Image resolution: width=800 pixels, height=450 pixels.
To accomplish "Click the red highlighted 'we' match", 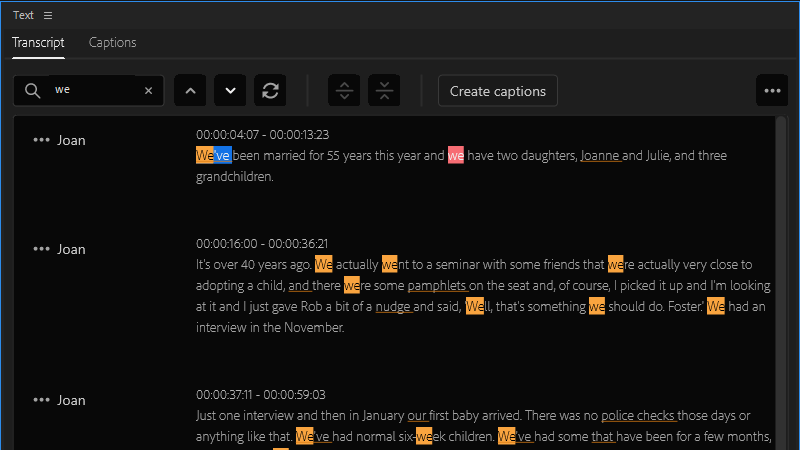I will coord(456,155).
